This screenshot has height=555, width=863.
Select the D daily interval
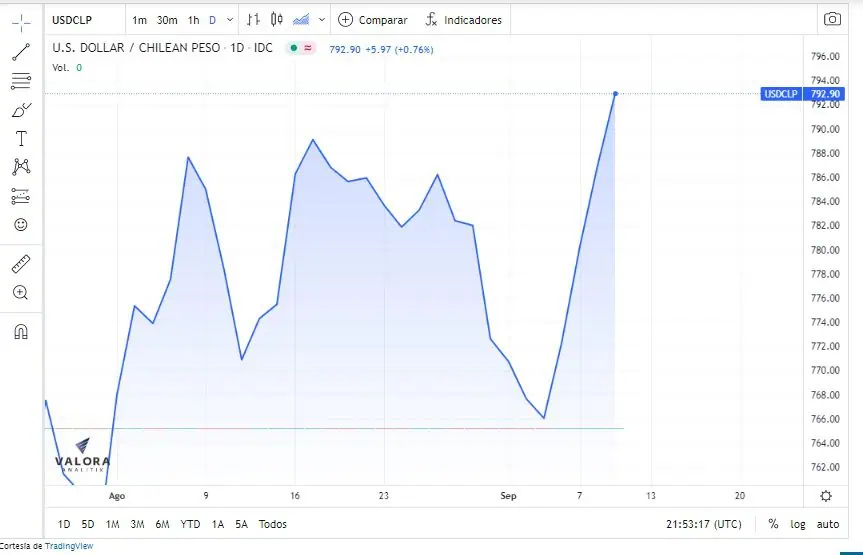(212, 20)
